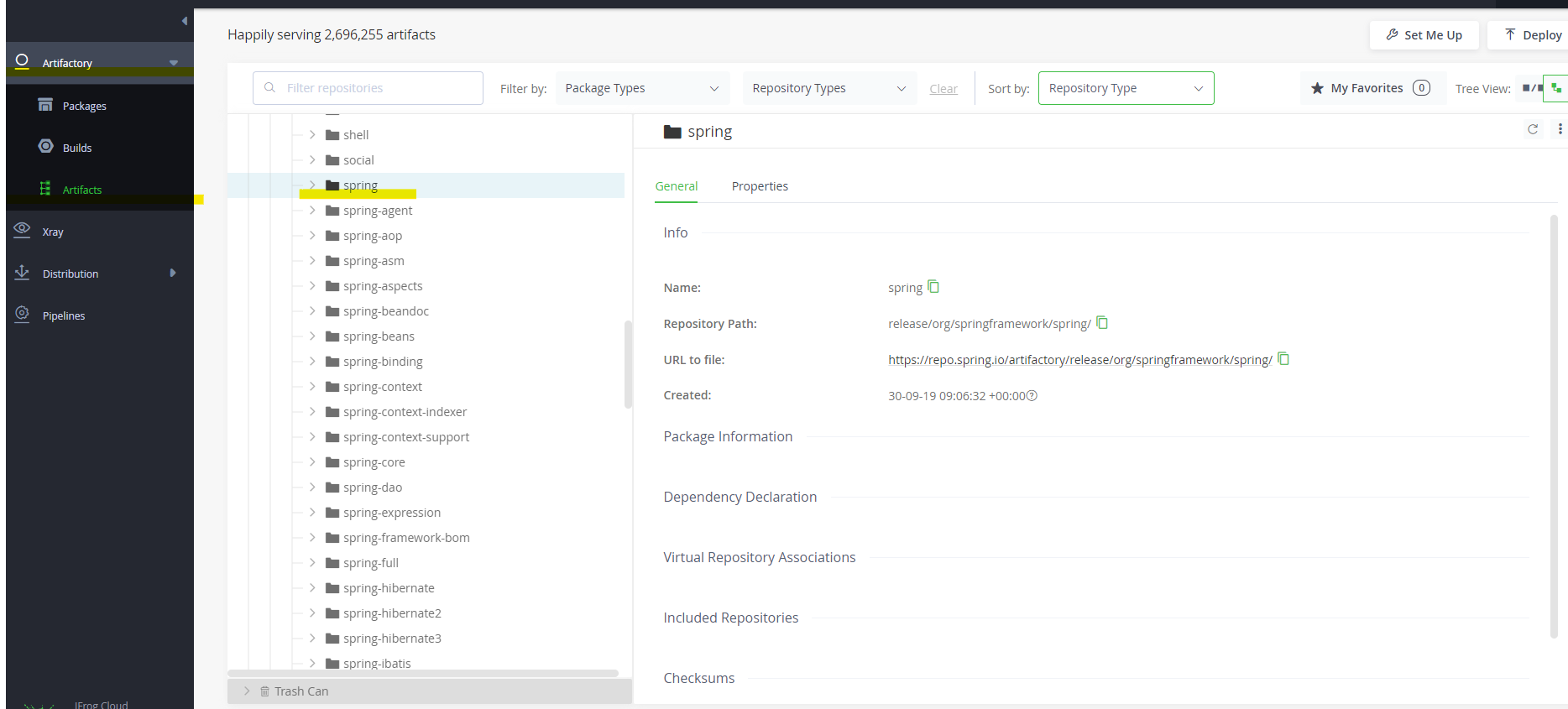Click the Trash Can bin icon
The height and width of the screenshot is (709, 1568).
tap(264, 691)
